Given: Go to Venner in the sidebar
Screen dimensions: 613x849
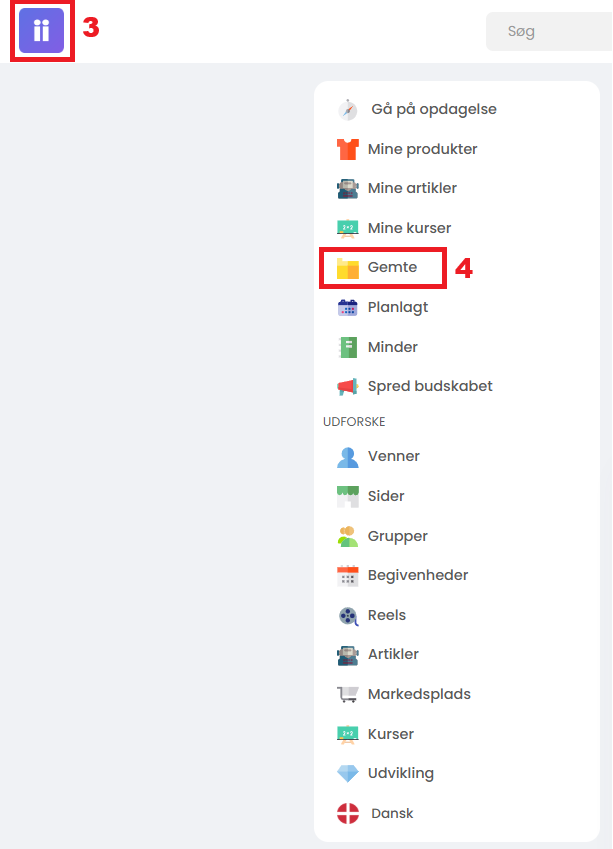Looking at the screenshot, I should tap(393, 456).
